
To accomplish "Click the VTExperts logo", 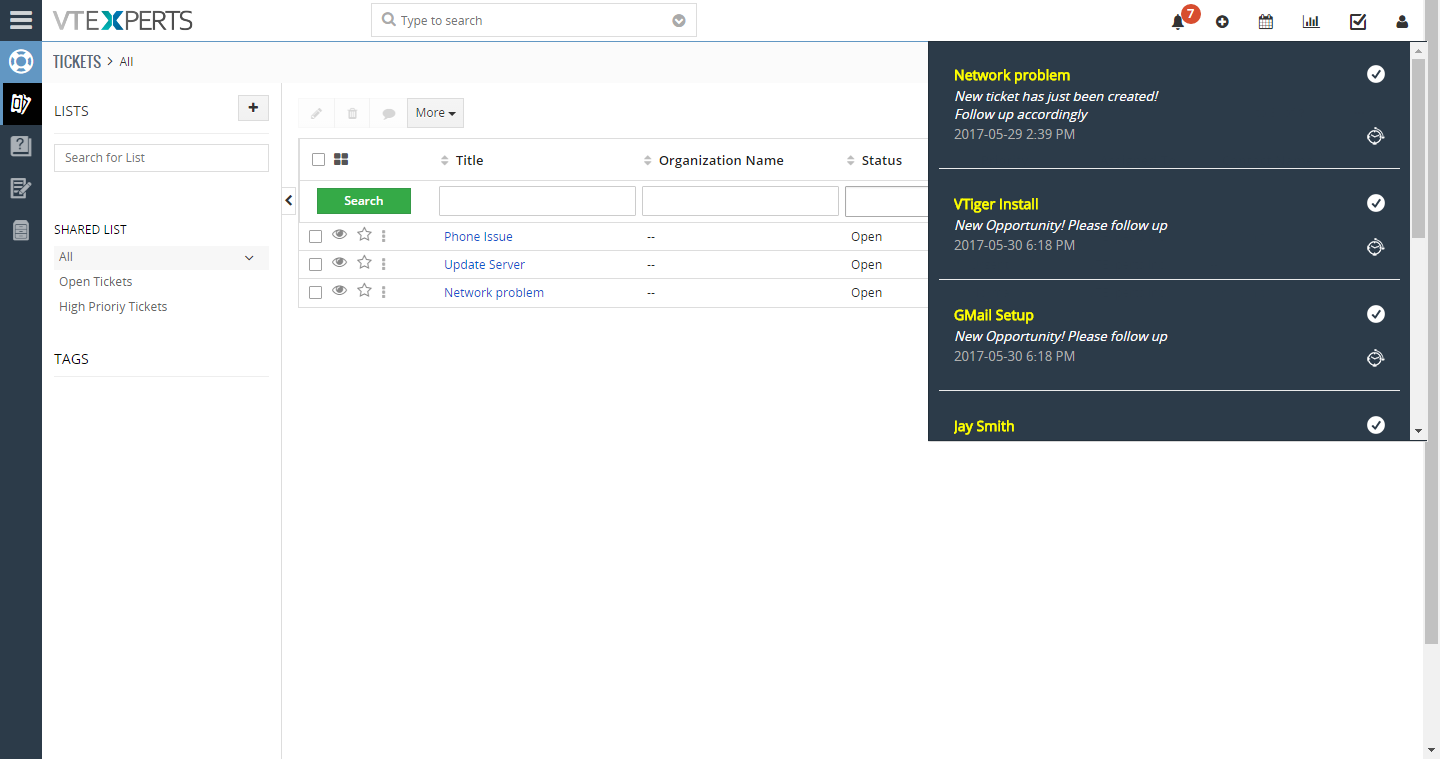I will [x=123, y=20].
